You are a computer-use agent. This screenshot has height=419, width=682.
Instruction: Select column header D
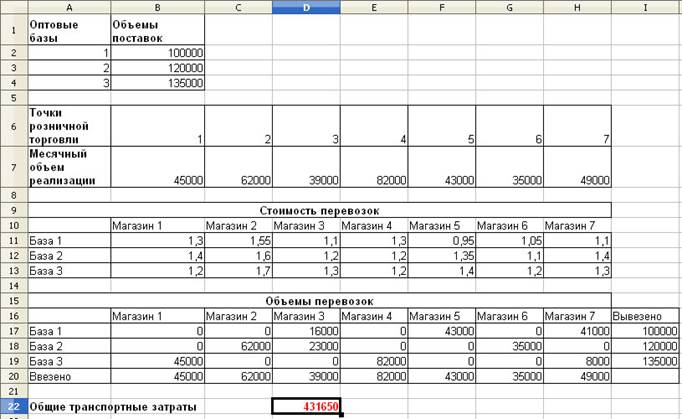click(x=306, y=7)
